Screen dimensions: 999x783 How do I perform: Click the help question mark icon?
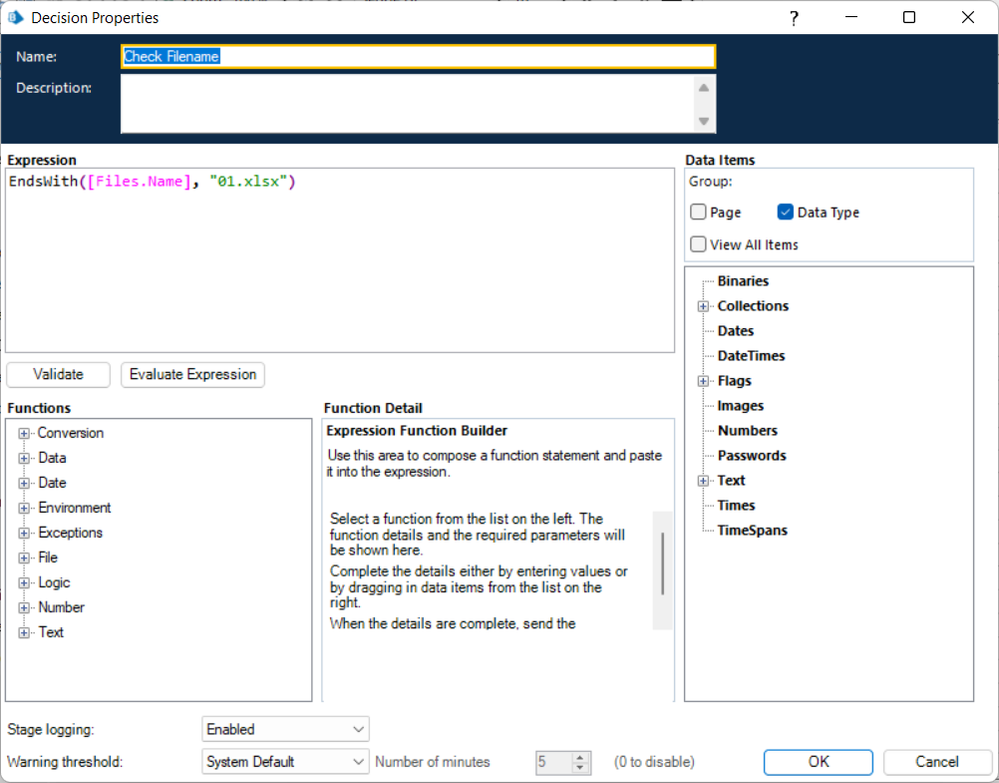pyautogui.click(x=793, y=18)
